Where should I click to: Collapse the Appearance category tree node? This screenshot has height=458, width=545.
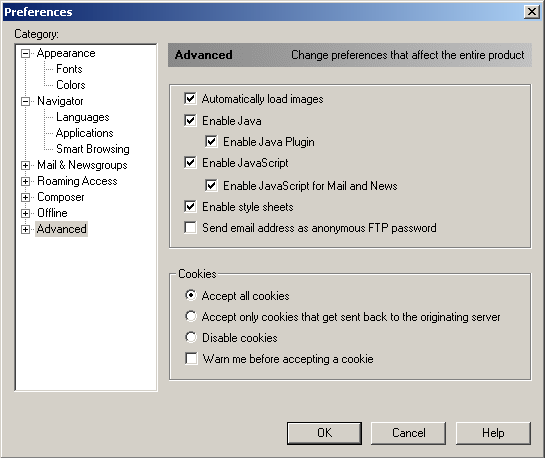tap(25, 54)
